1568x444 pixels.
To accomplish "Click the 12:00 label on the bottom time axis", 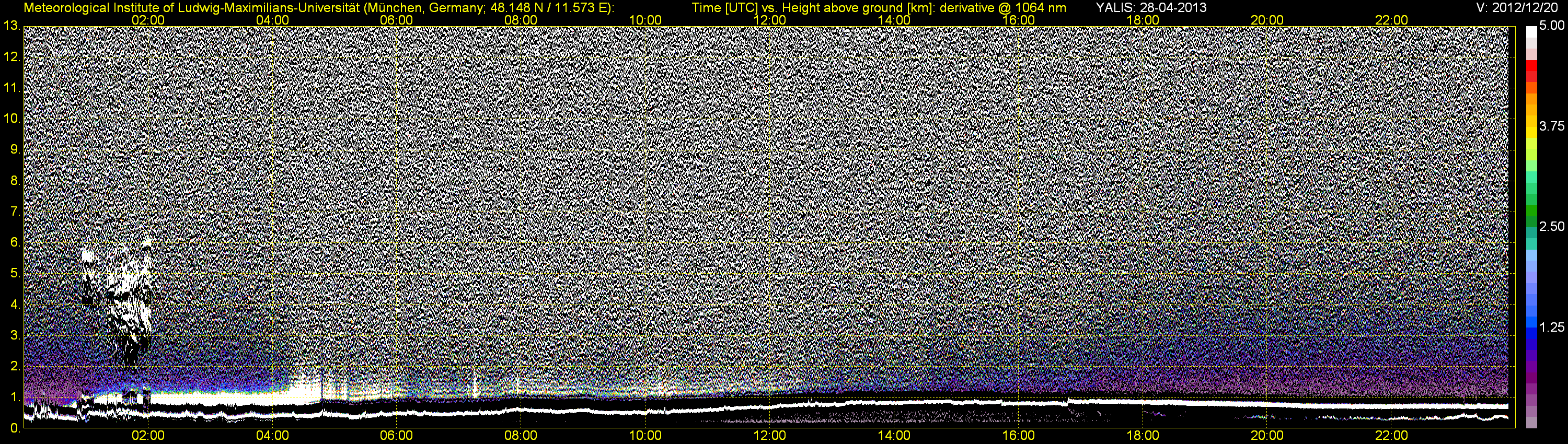I will (x=770, y=436).
